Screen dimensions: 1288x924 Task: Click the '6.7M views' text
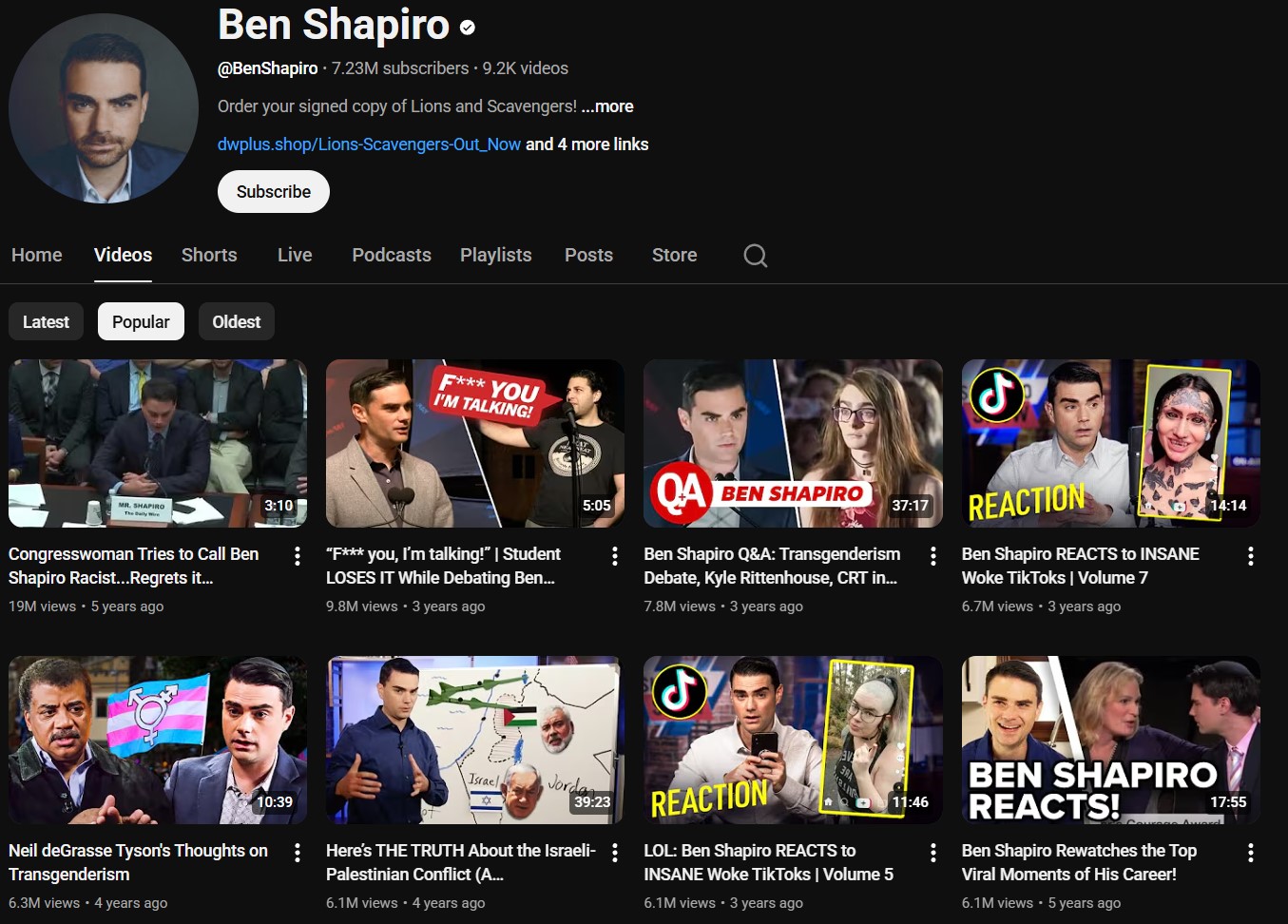coord(997,606)
